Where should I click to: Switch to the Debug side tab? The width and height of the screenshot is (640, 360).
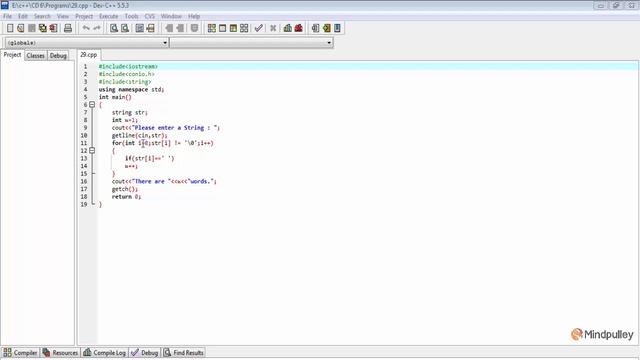coord(58,56)
